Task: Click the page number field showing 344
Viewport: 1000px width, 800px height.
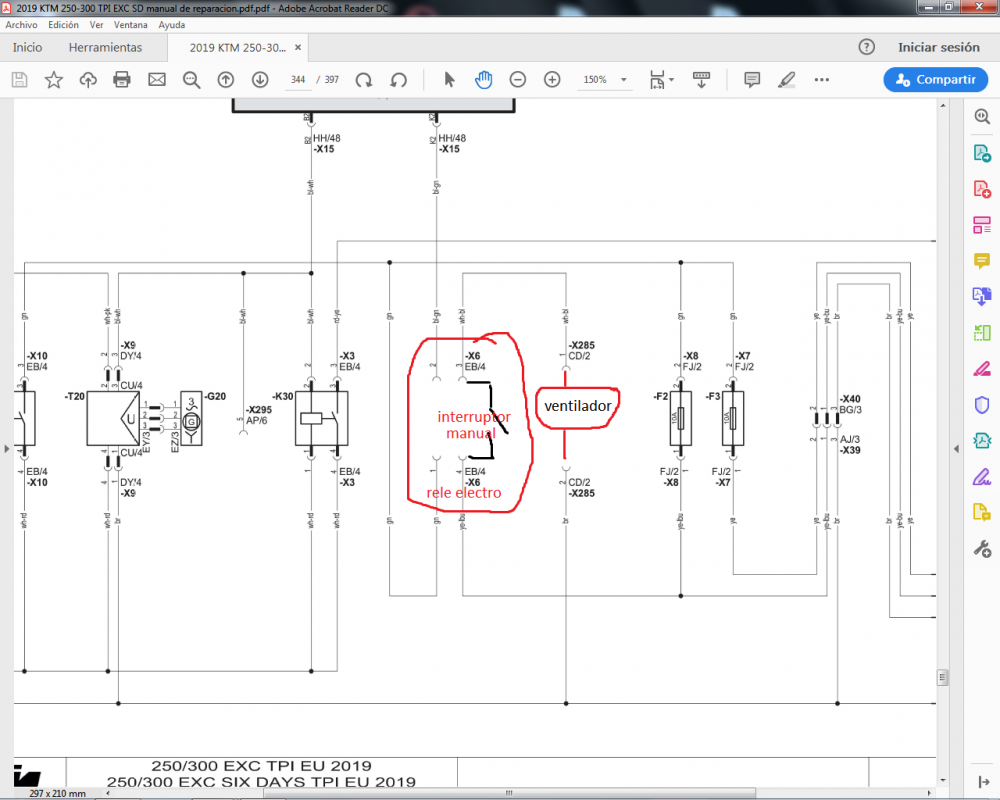Action: coord(298,80)
